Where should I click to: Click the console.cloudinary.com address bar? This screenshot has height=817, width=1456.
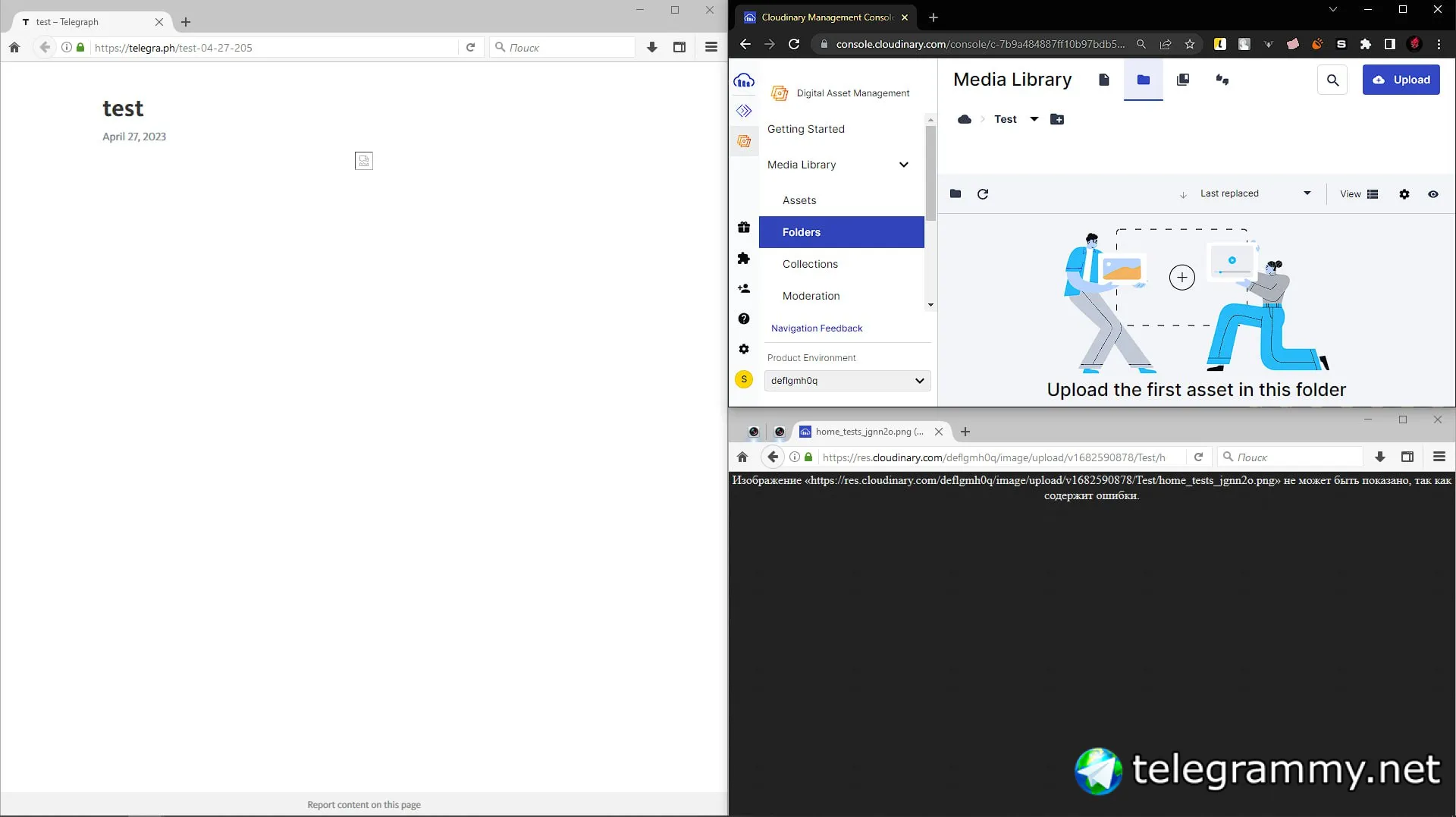[x=980, y=44]
